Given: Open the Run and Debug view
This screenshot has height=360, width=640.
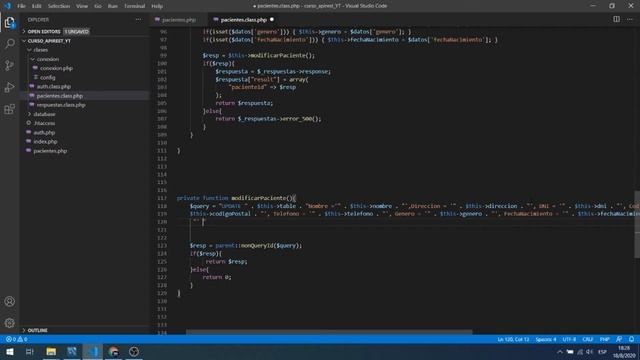Looking at the screenshot, I should pos(9,87).
